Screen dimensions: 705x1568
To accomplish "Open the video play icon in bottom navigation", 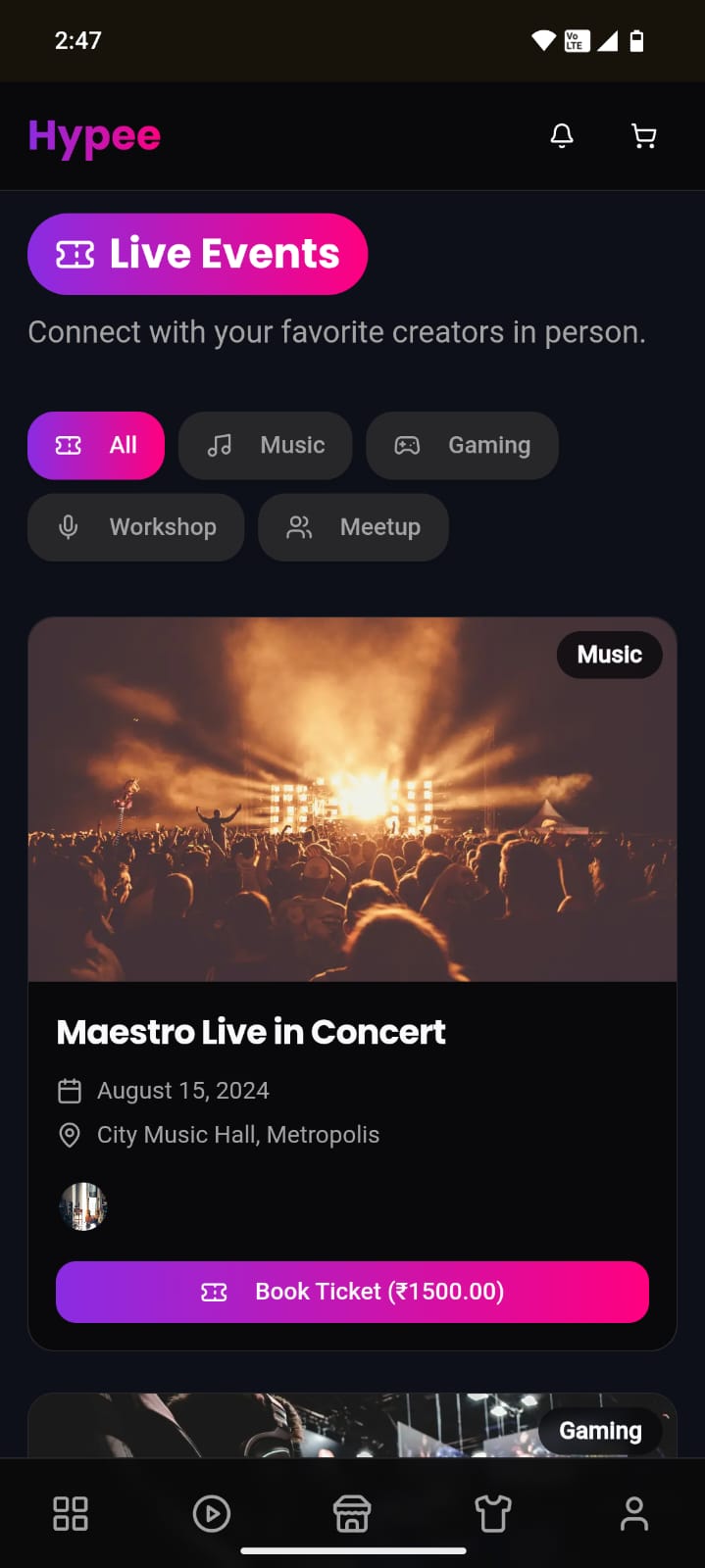I will click(211, 1513).
